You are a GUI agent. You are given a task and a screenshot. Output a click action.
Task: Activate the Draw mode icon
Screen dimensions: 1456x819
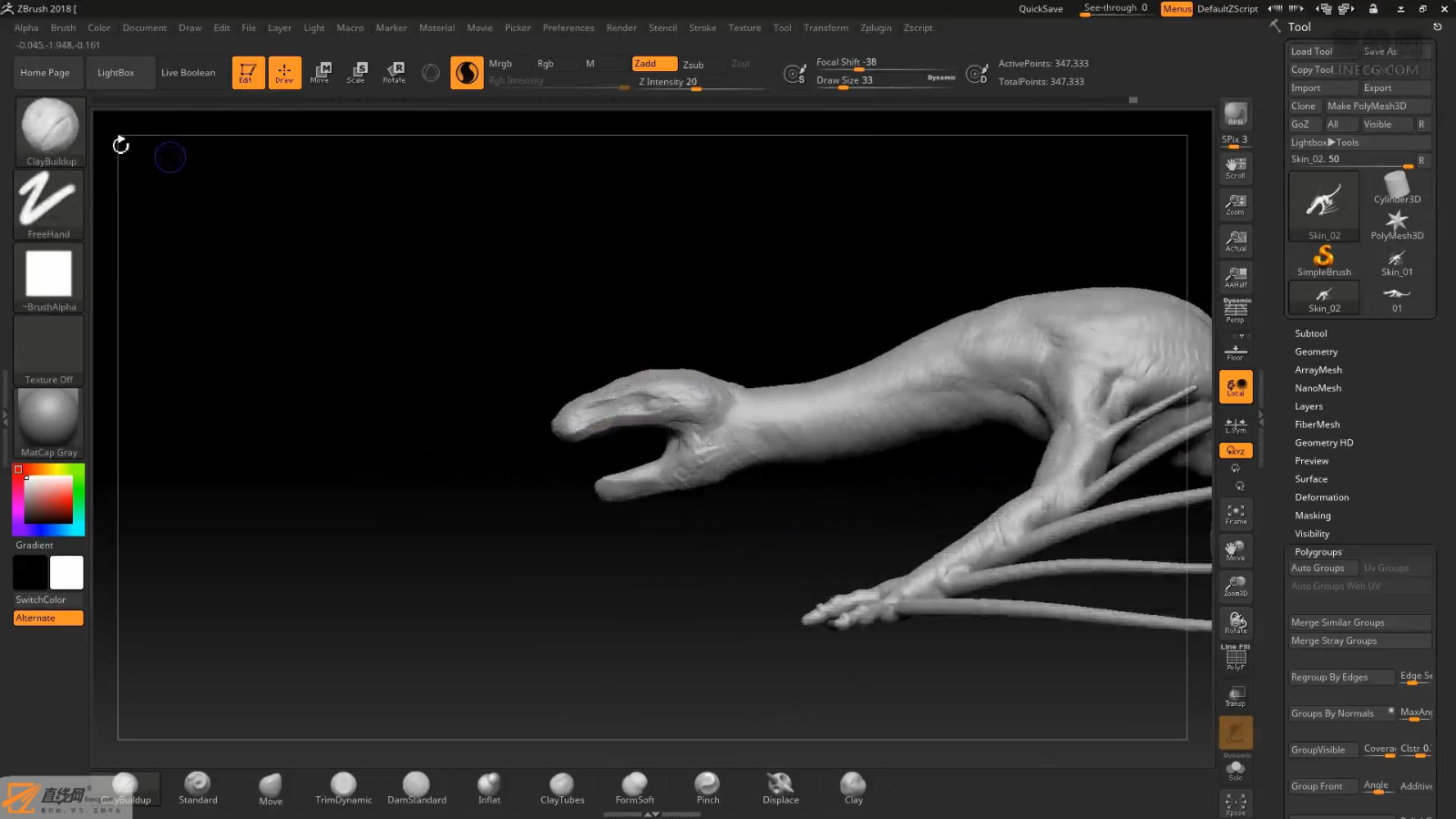point(284,73)
